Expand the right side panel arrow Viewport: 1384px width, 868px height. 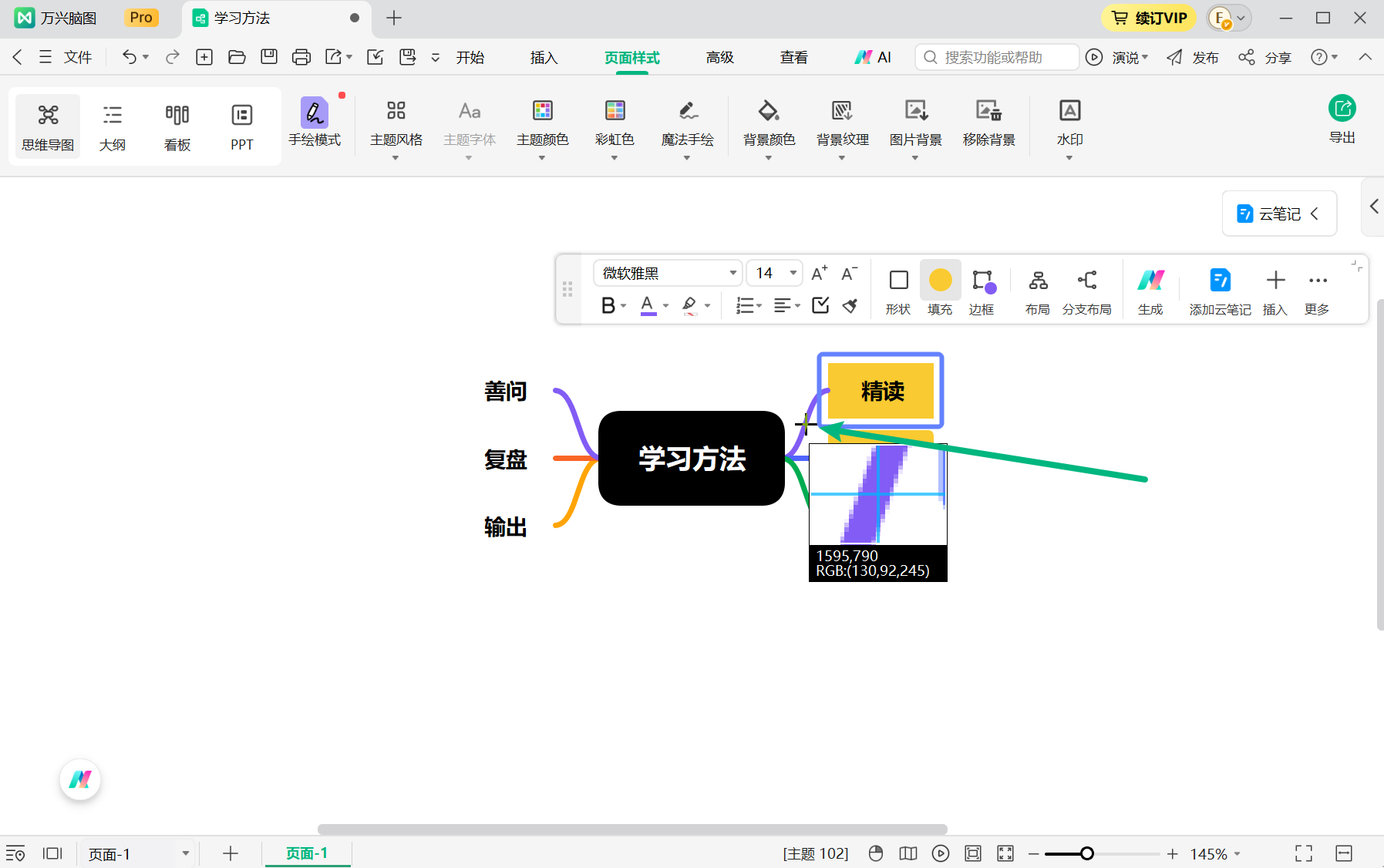[x=1373, y=206]
